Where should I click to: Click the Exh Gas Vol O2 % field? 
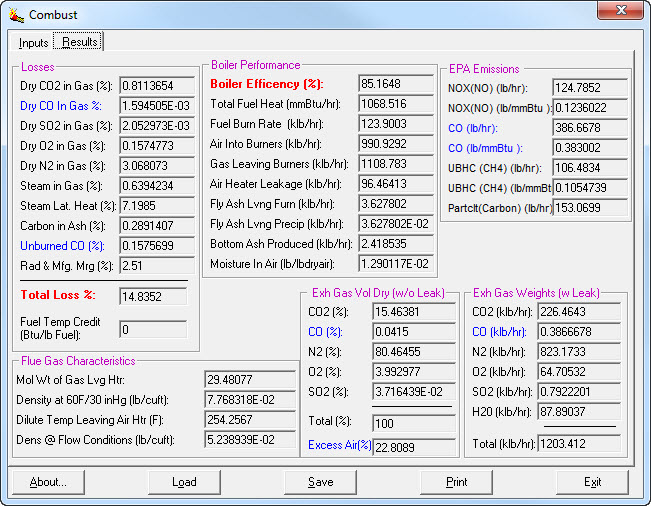414,372
